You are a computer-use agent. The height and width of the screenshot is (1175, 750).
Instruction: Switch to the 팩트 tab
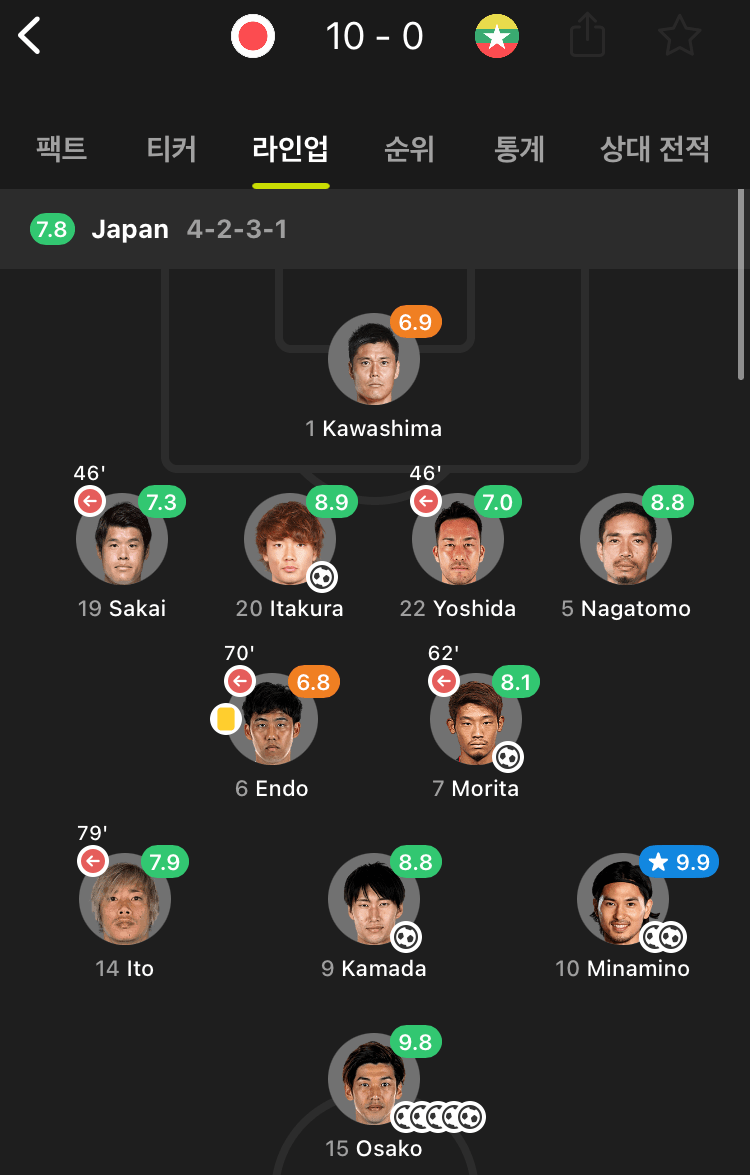click(x=62, y=150)
